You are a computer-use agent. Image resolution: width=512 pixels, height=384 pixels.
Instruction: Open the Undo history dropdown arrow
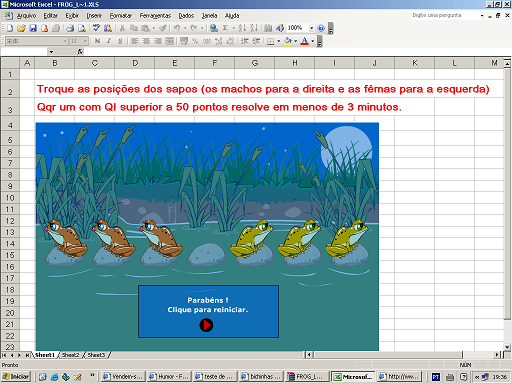pos(185,28)
